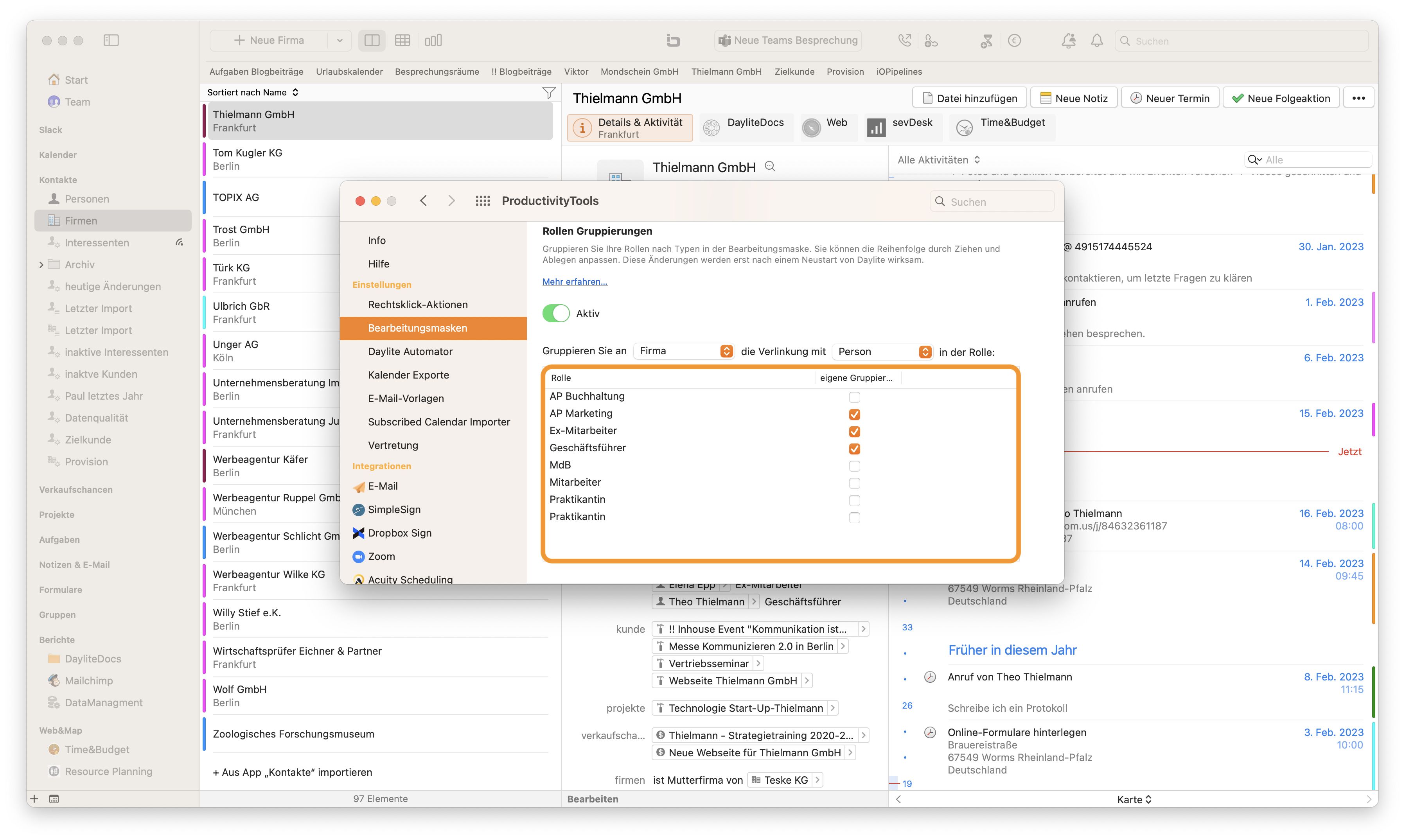This screenshot has height=840, width=1405.
Task: Click the ProductivityTools Suchen search field
Action: click(992, 201)
